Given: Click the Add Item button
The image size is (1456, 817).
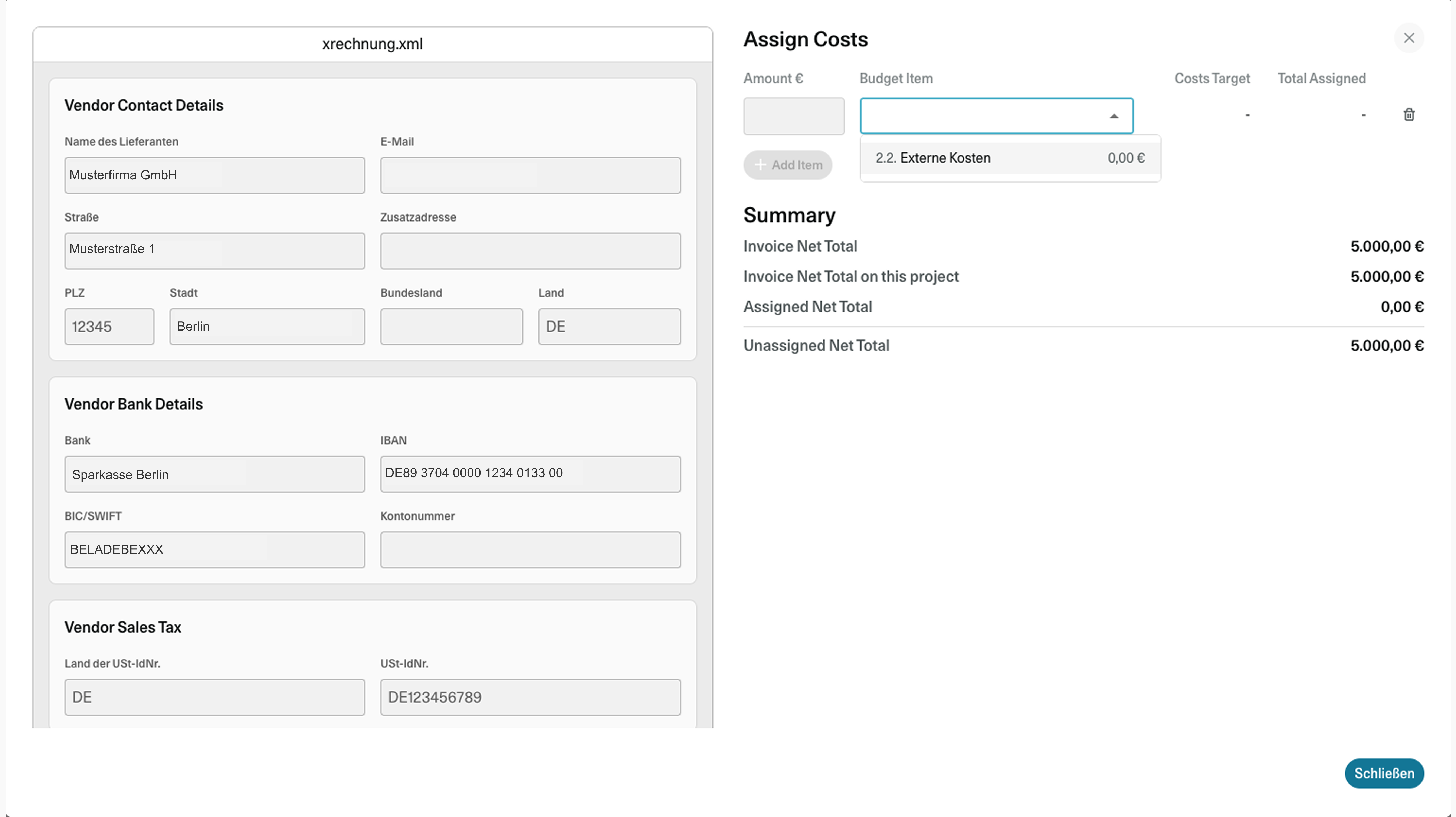Looking at the screenshot, I should pos(787,165).
